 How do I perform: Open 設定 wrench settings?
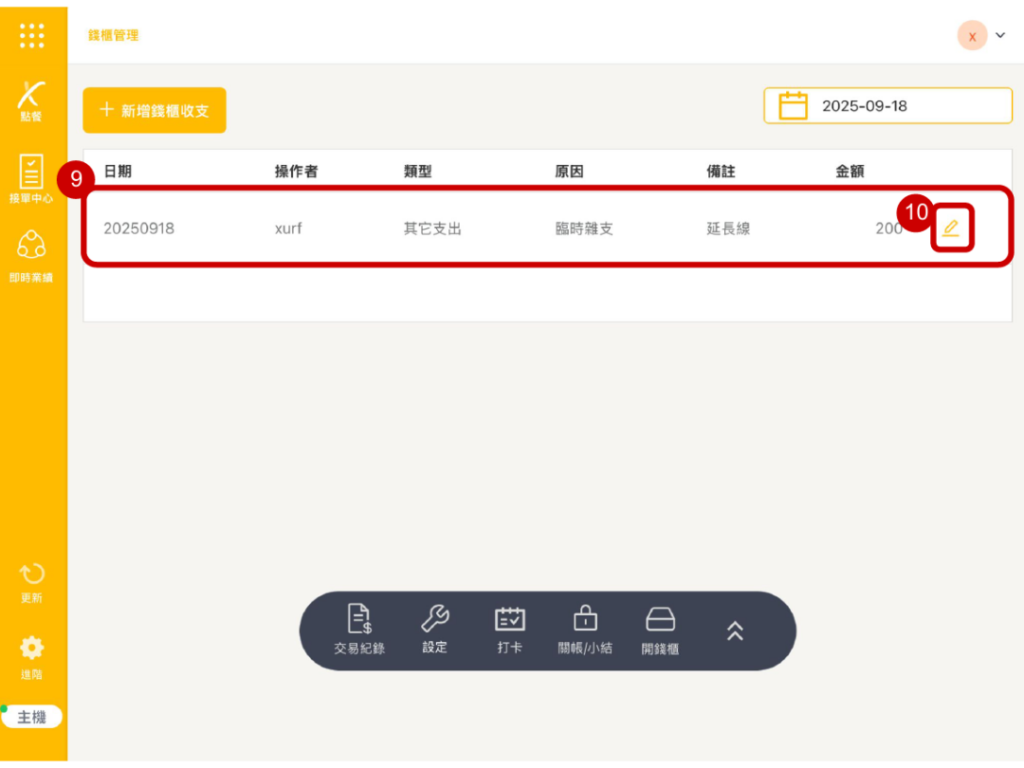435,629
